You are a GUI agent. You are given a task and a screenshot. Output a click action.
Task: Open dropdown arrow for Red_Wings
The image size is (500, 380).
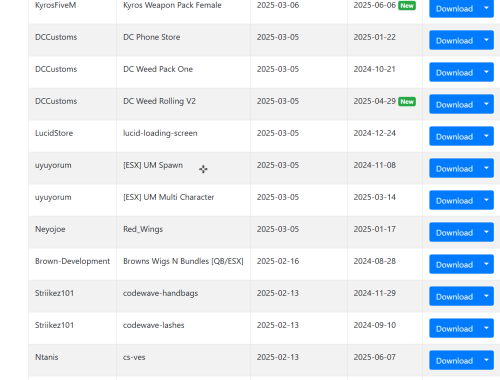pyautogui.click(x=487, y=232)
